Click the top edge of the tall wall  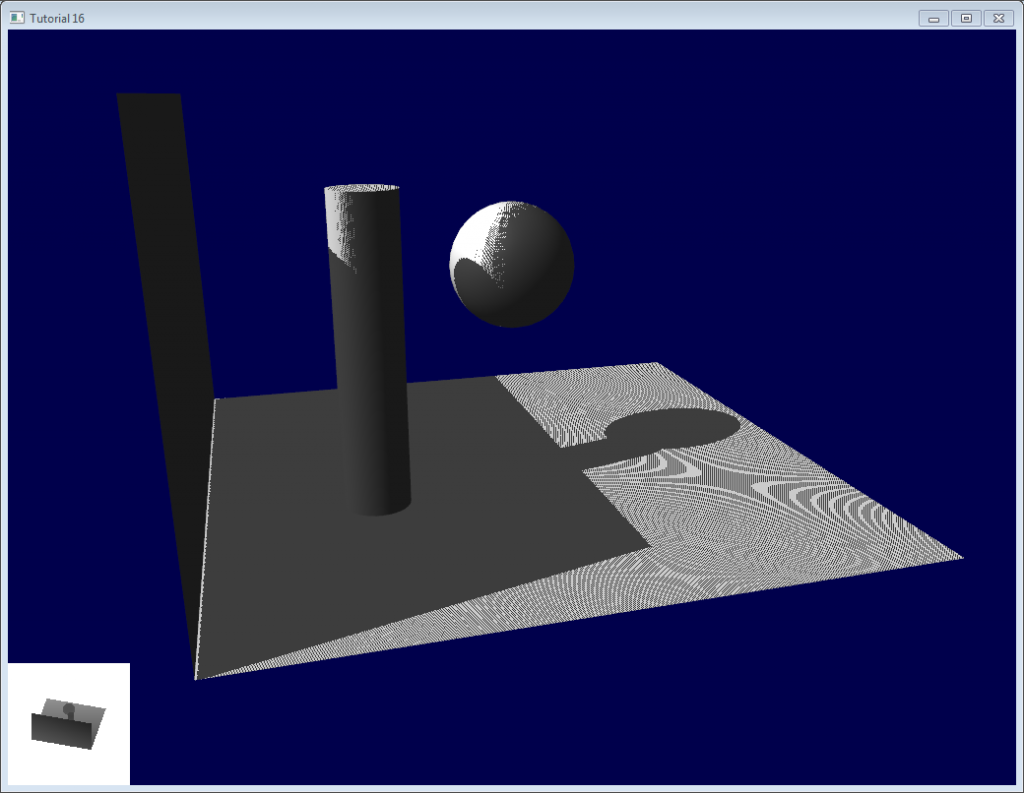click(149, 96)
